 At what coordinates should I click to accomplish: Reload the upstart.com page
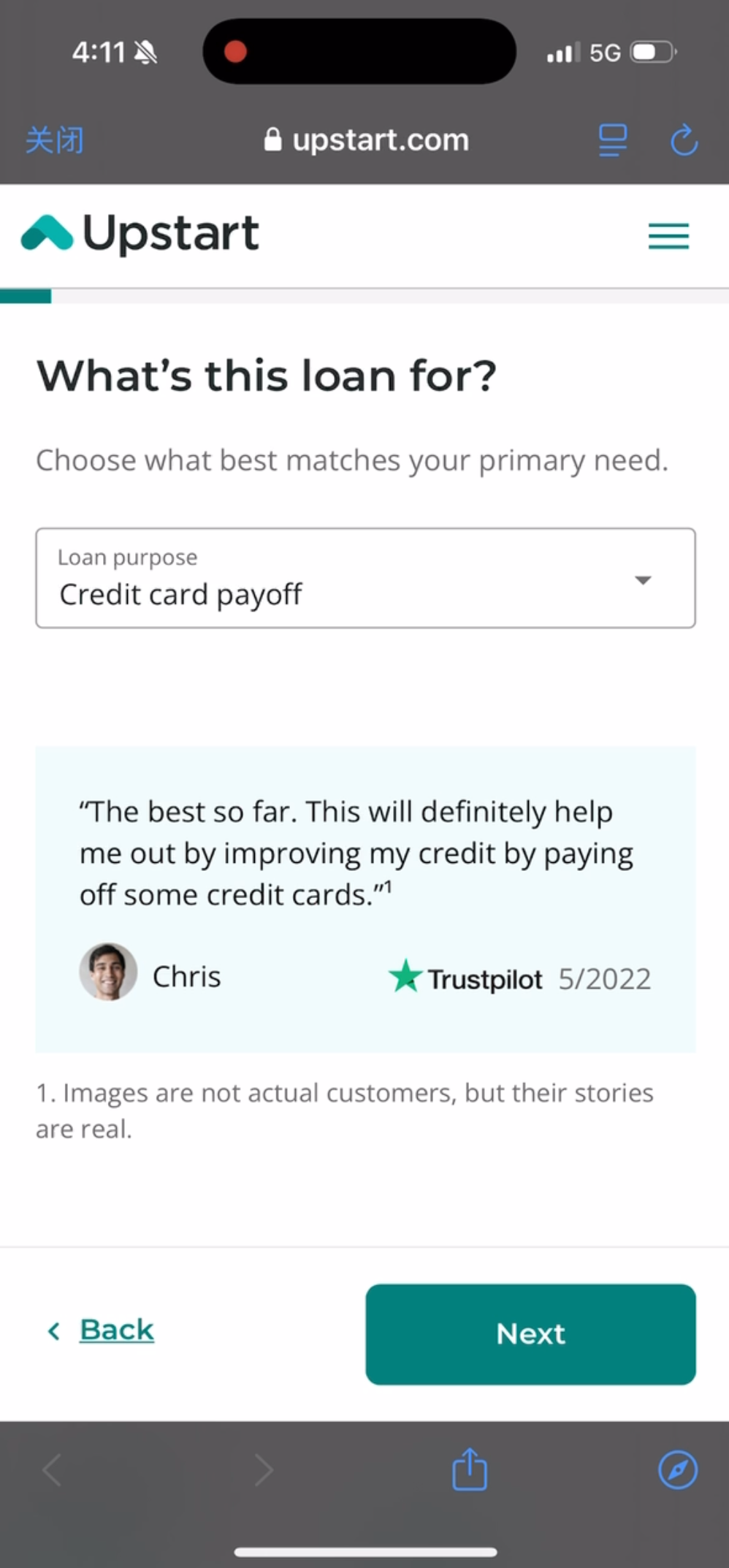pos(684,140)
